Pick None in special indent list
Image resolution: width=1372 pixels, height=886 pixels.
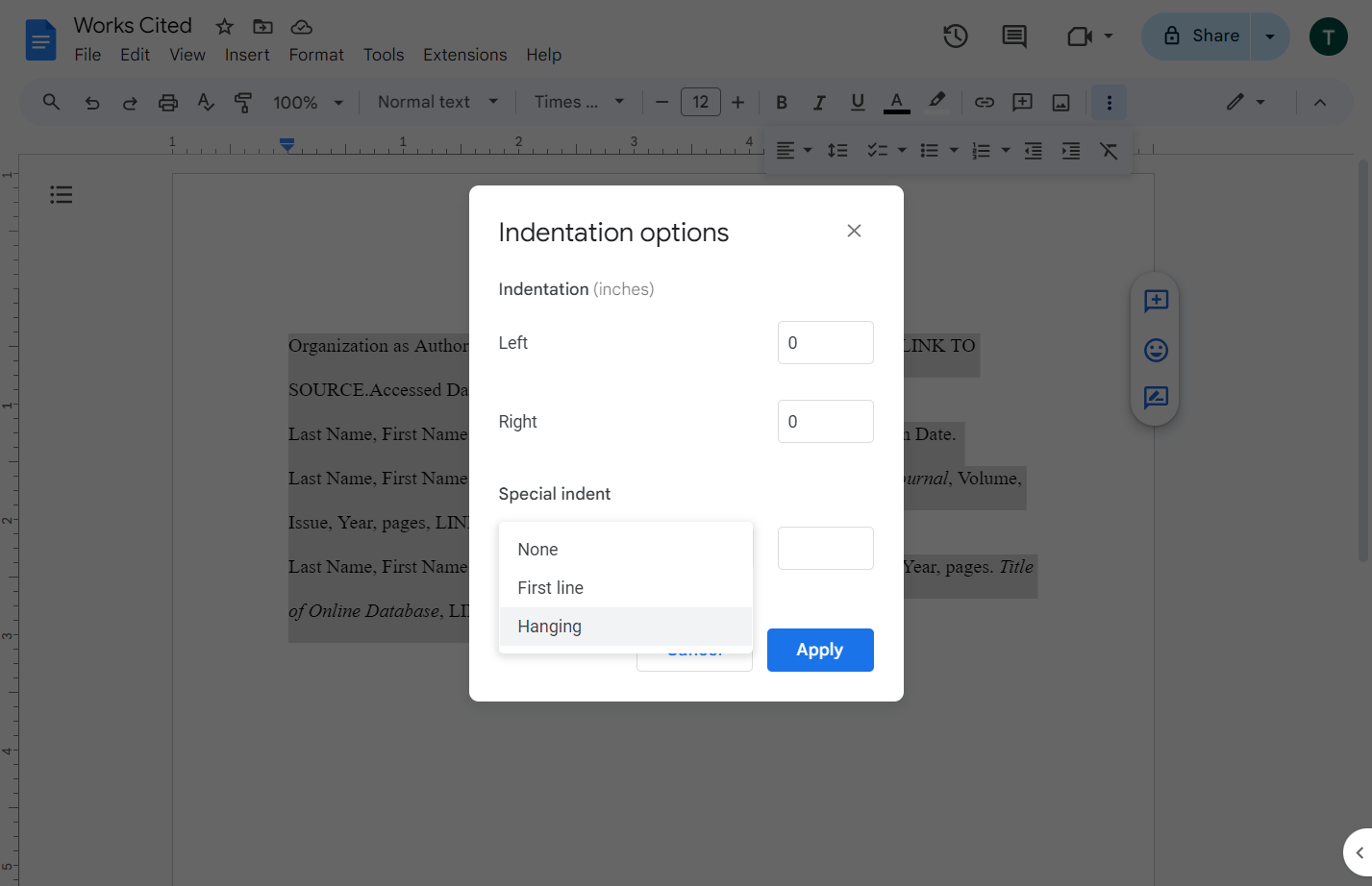click(x=625, y=550)
